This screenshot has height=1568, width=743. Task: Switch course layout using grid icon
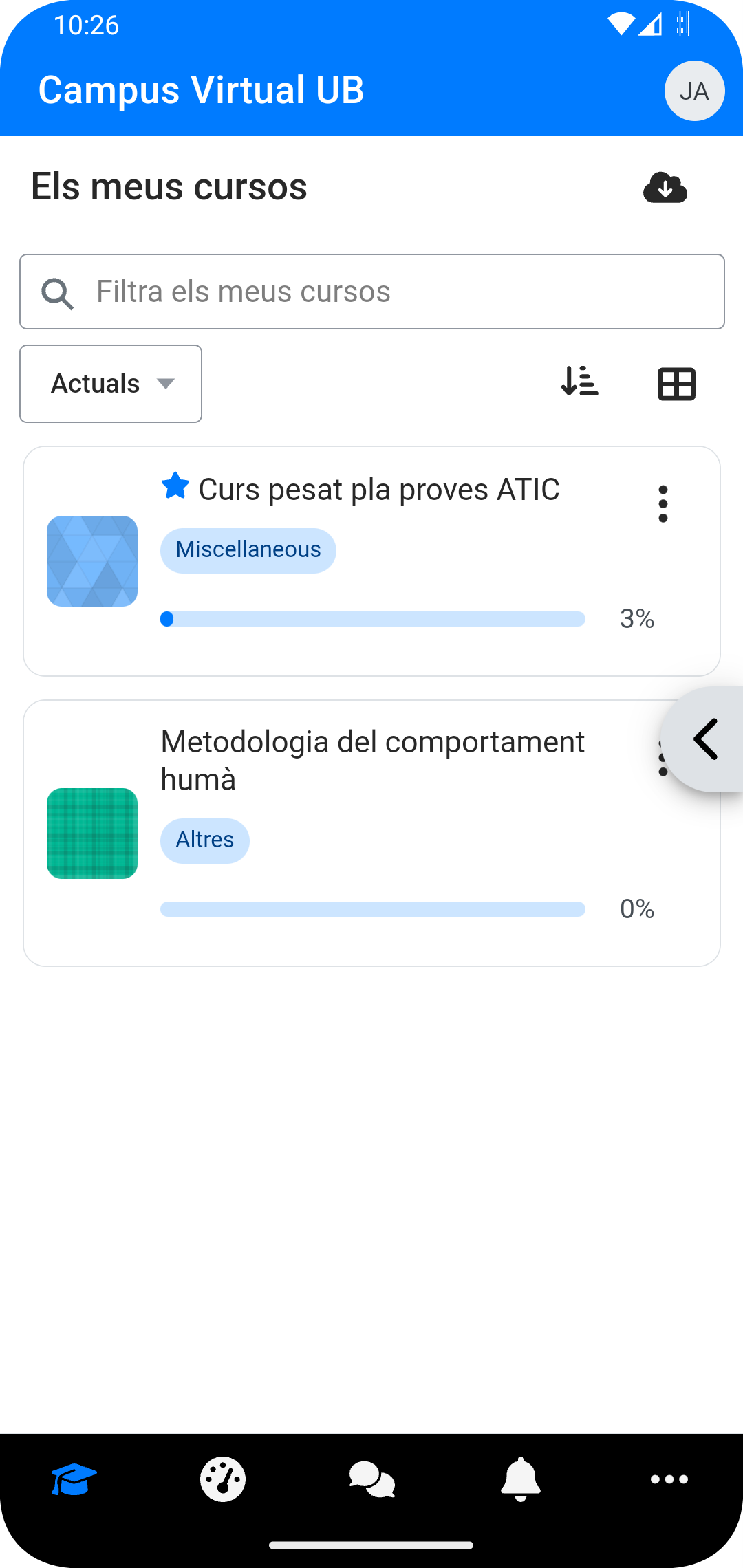click(676, 384)
